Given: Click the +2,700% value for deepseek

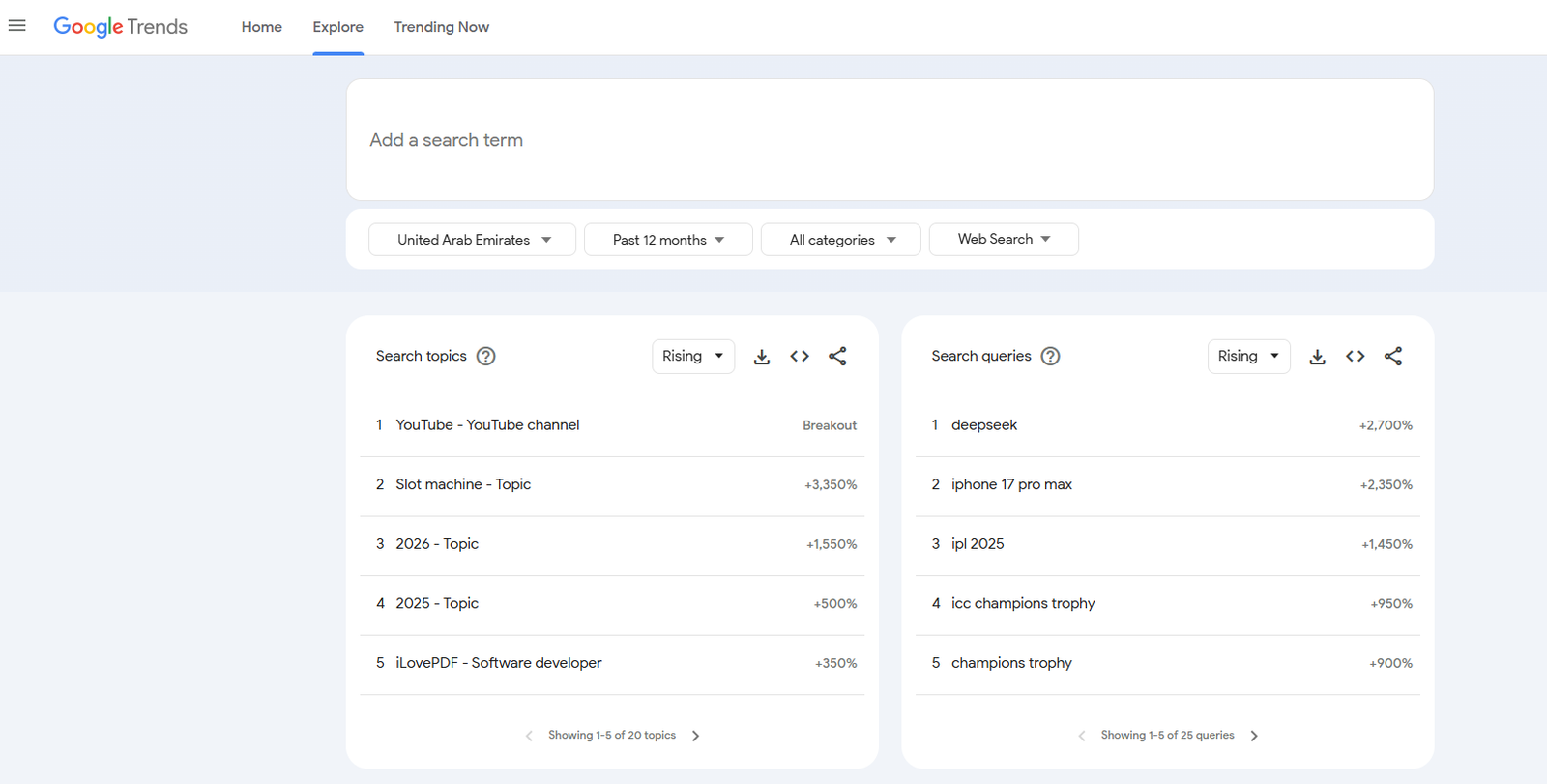Looking at the screenshot, I should [x=1386, y=425].
